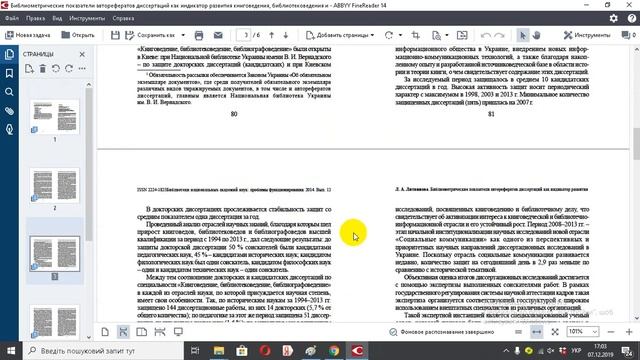Zoom out with the minus button

tap(611, 332)
